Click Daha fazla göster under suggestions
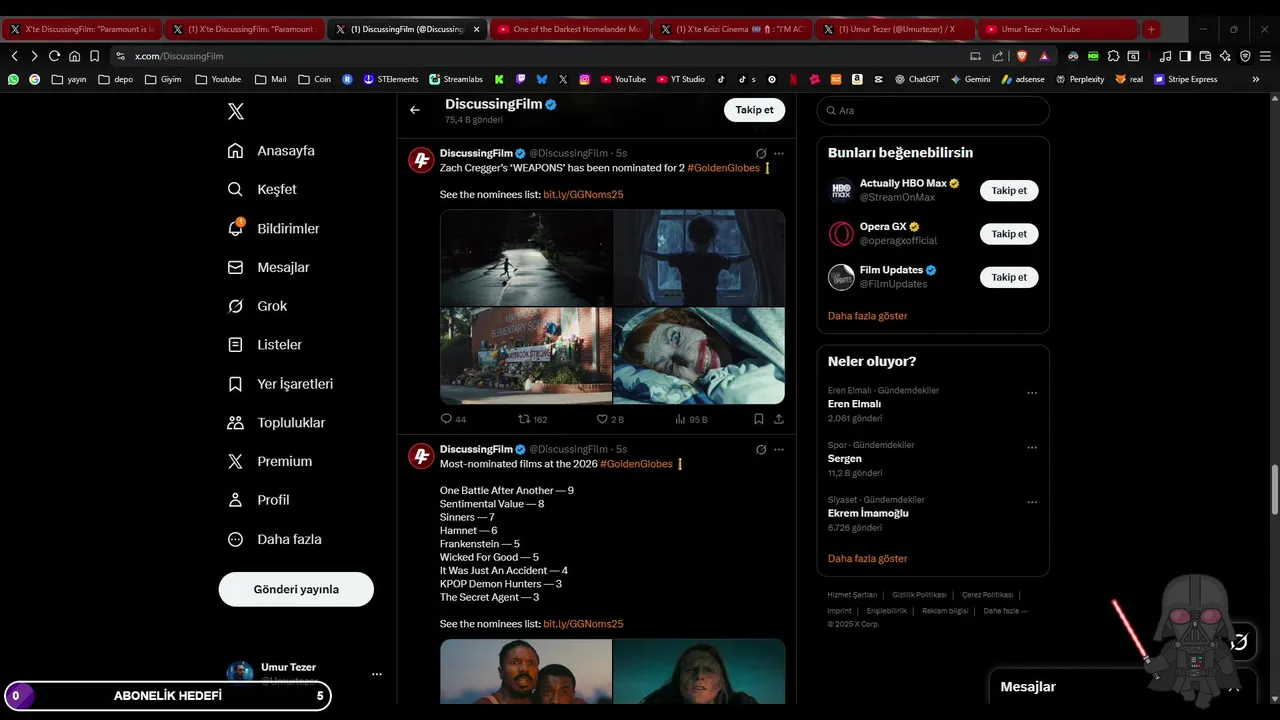 pyautogui.click(x=867, y=316)
